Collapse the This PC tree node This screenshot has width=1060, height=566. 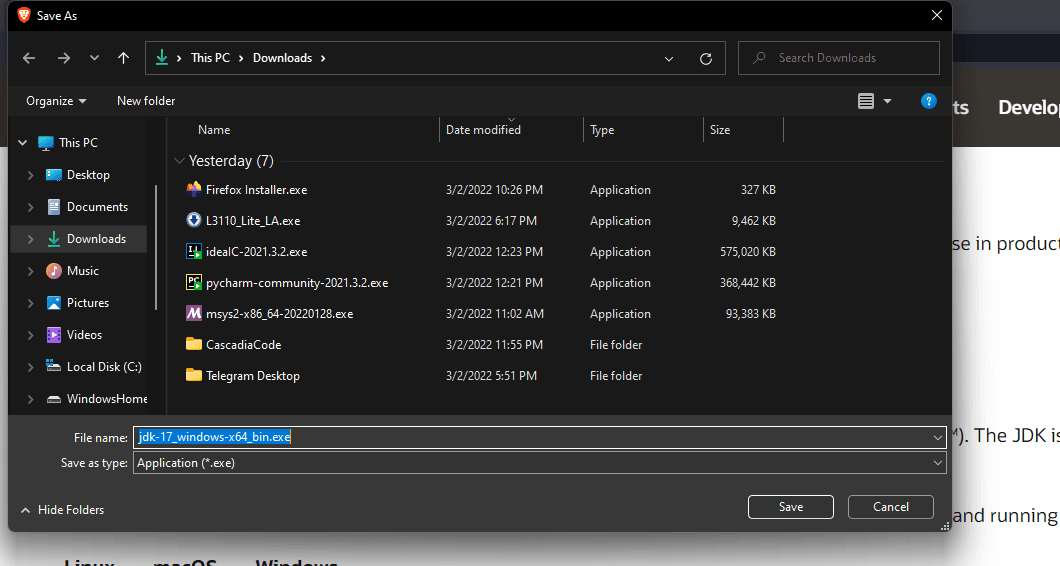(22, 143)
